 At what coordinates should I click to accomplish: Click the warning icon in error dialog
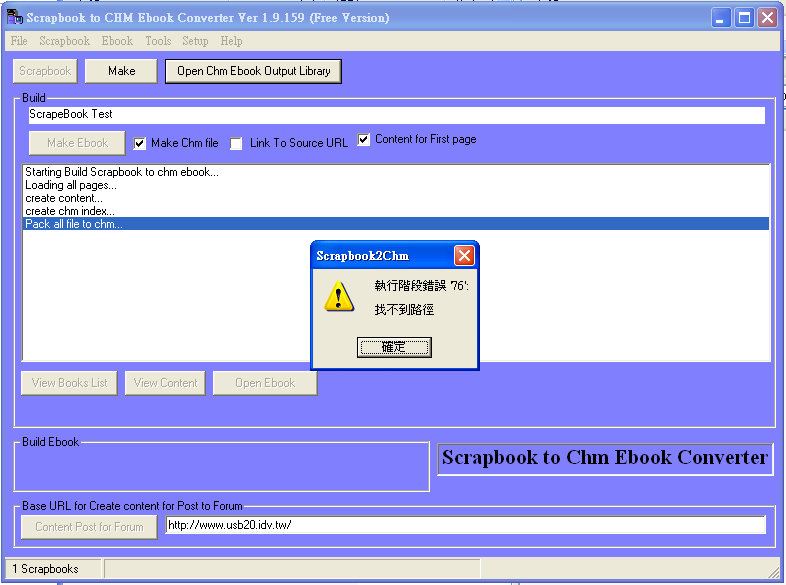coord(339,296)
